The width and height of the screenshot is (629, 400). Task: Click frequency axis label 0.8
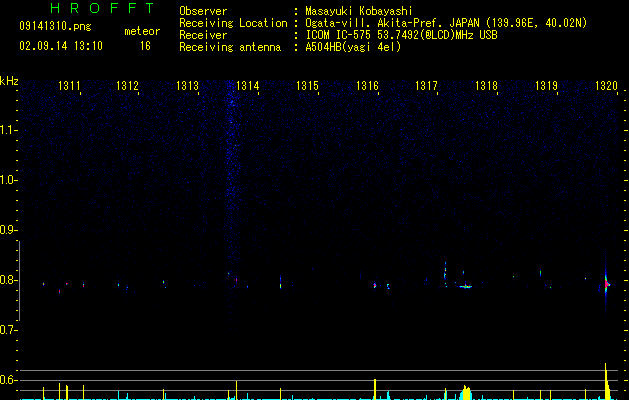(x=8, y=280)
